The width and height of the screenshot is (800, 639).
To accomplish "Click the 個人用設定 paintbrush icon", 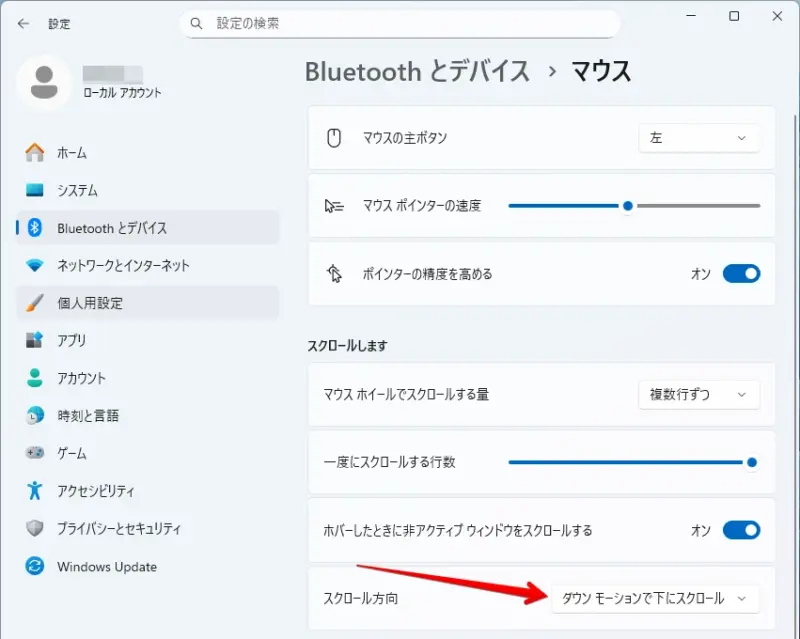I will [35, 303].
